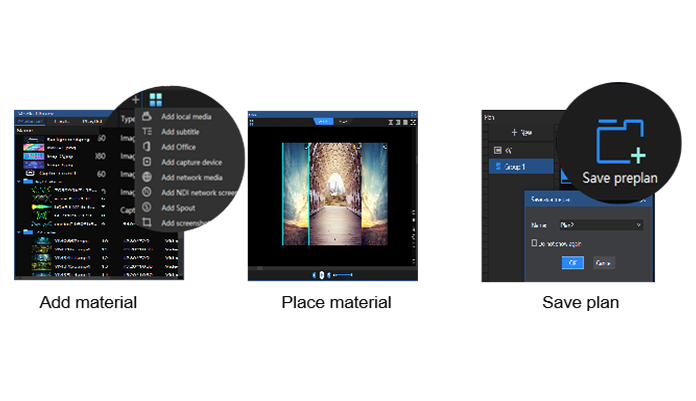The image size is (696, 401).
Task: Click play button in editor playback bar
Action: click(x=322, y=275)
